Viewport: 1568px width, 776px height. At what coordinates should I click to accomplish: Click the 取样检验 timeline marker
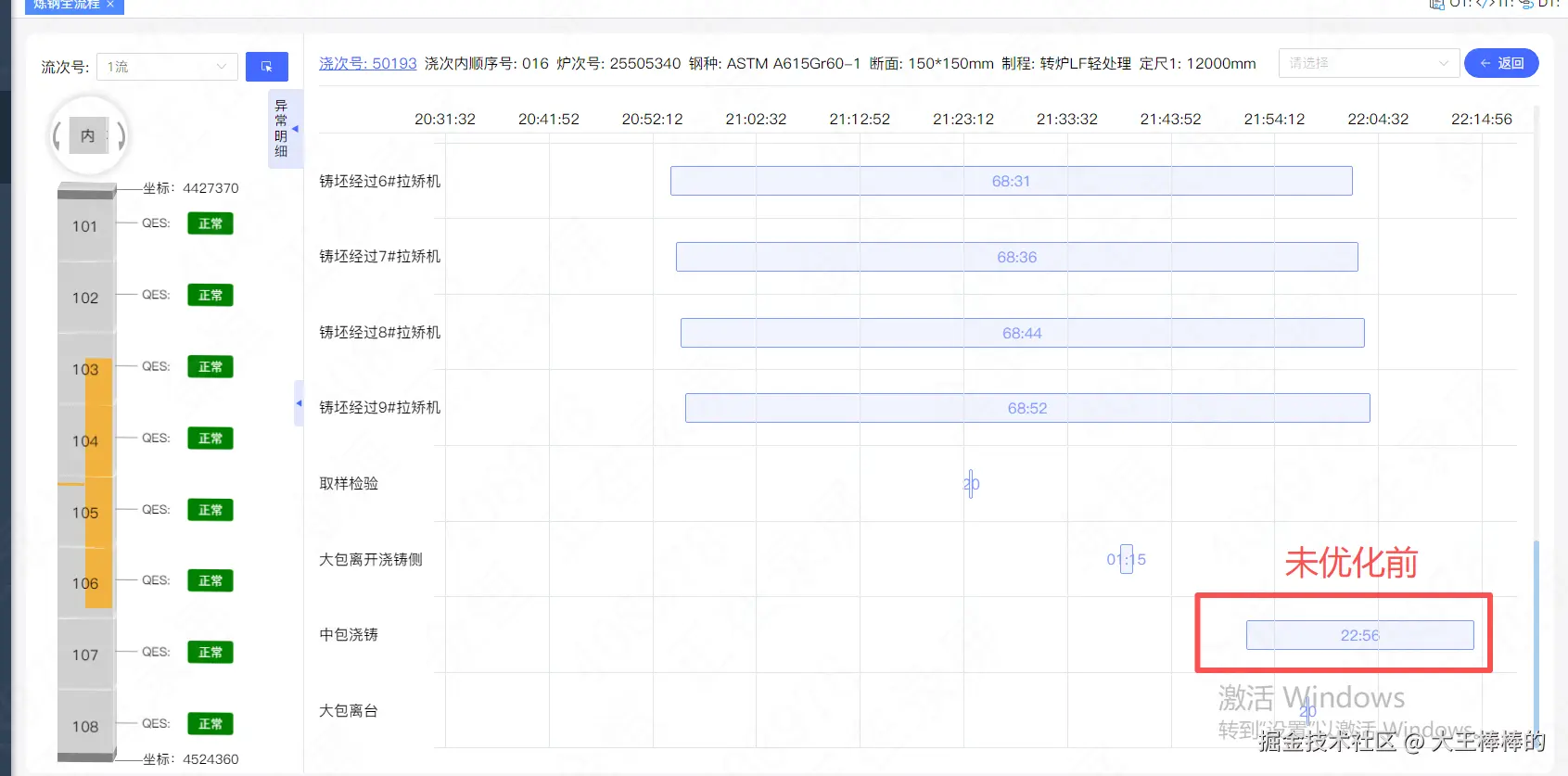(971, 484)
